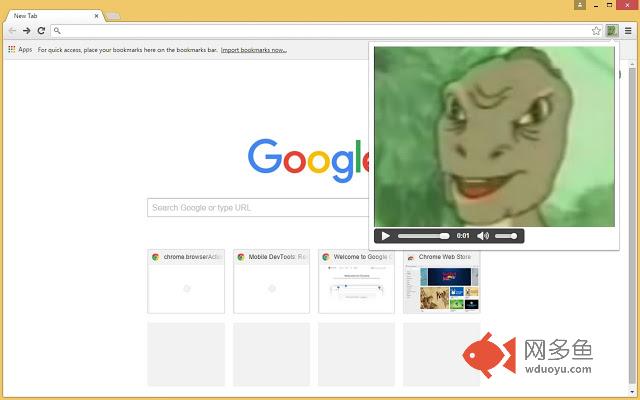640x400 pixels.
Task: Bookmark this page with the star icon
Action: [x=596, y=31]
